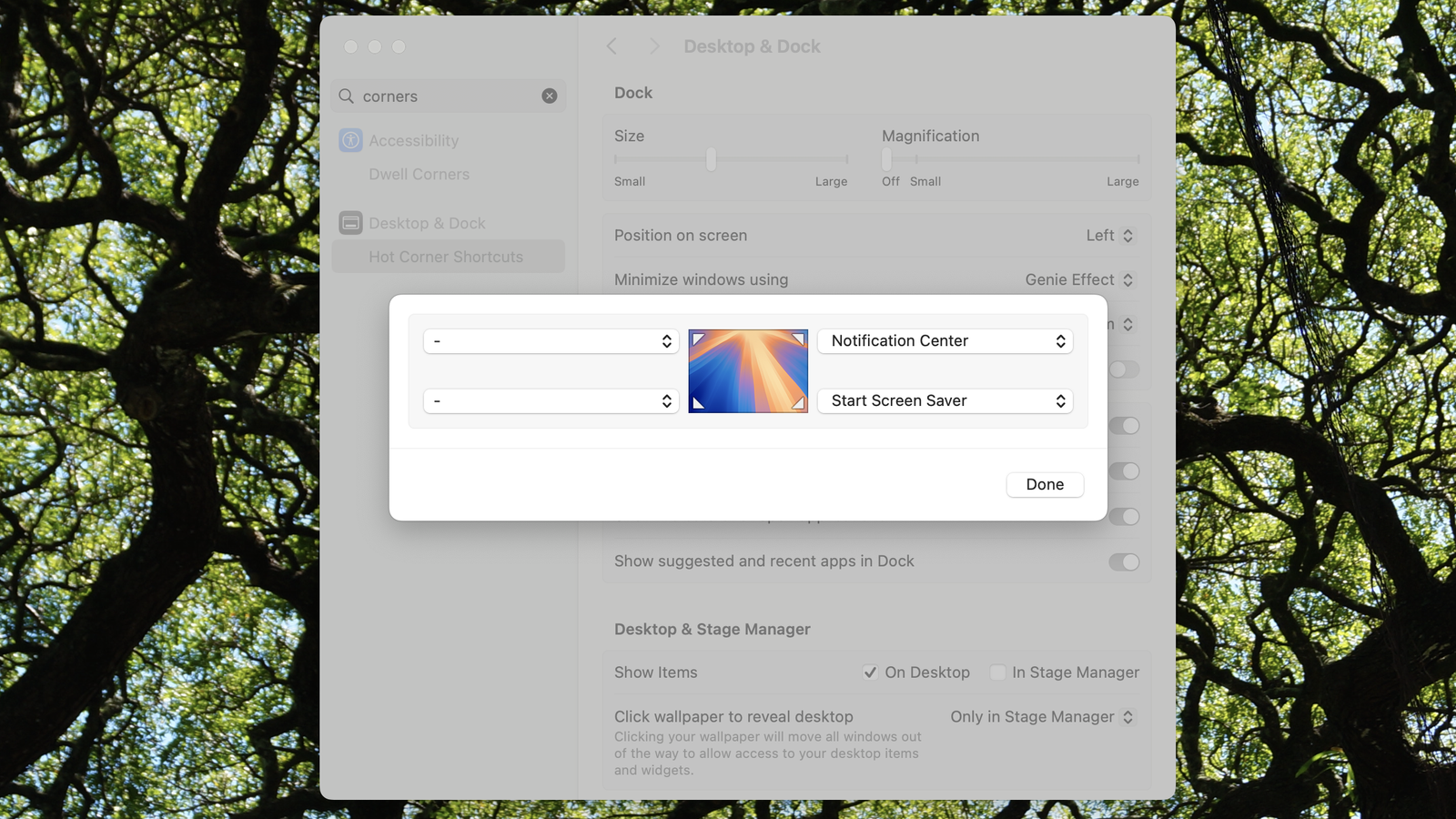Select Hot Corner Shortcuts in the sidebar

coord(447,257)
